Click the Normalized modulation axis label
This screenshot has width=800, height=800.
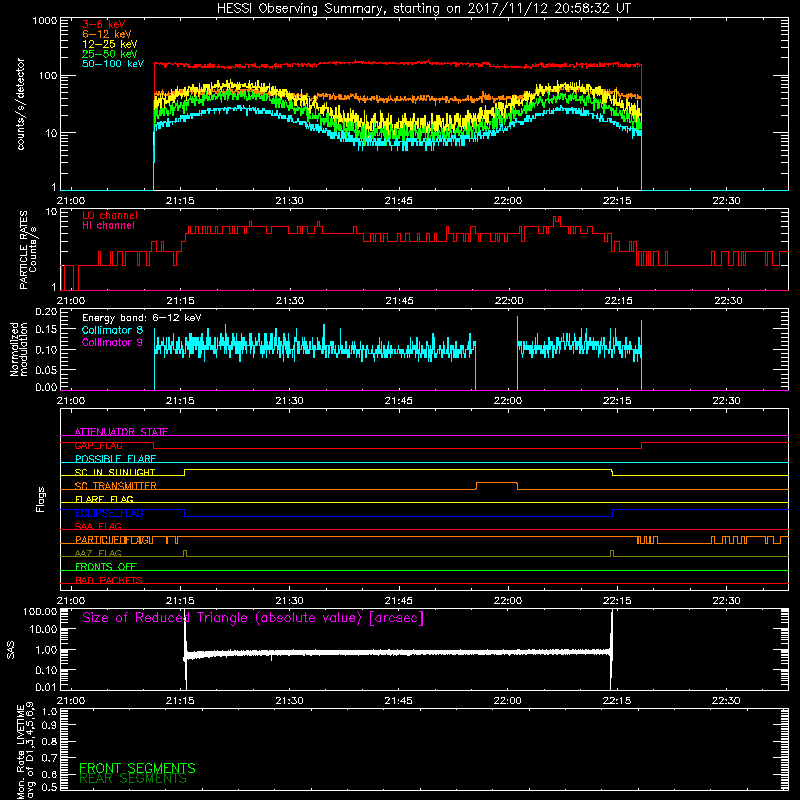tap(19, 349)
